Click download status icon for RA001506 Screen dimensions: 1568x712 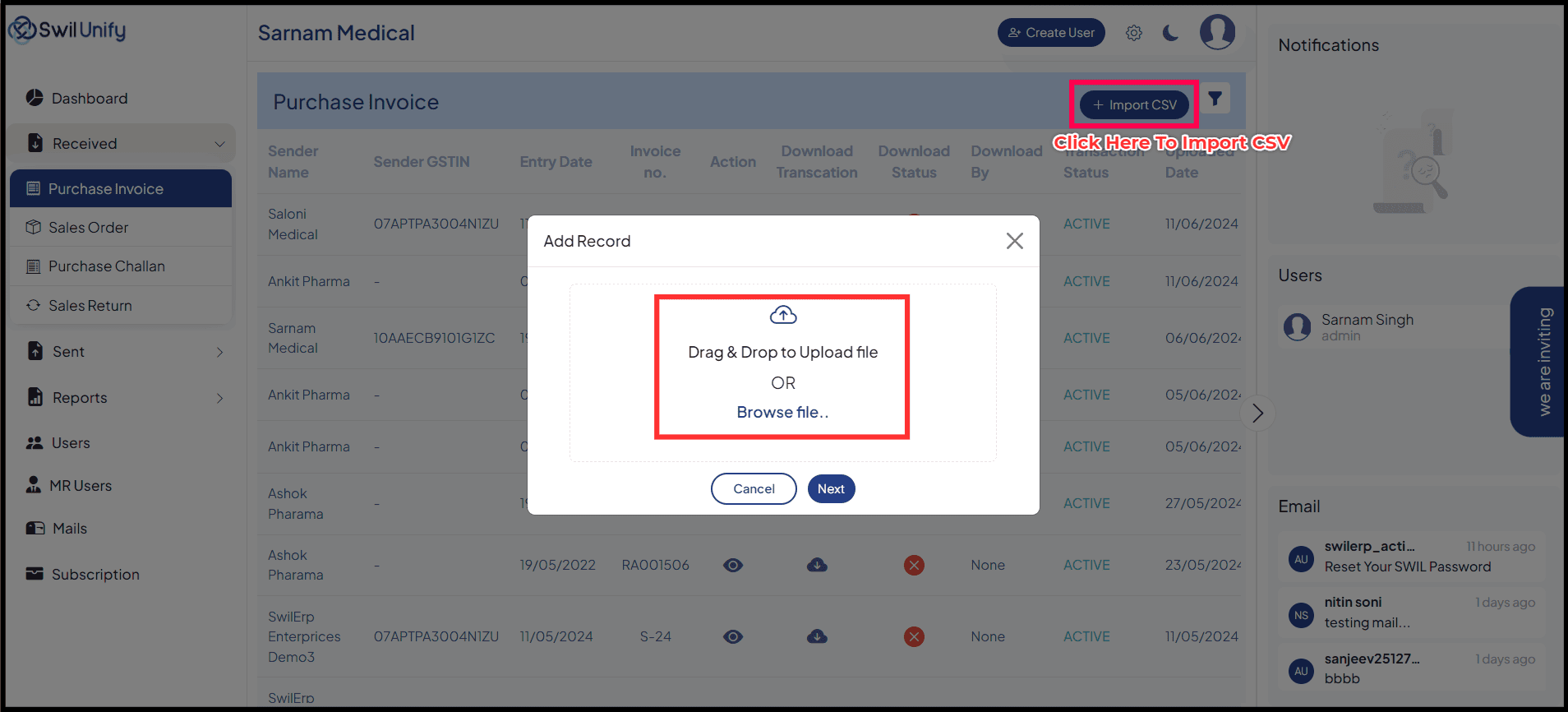click(x=914, y=565)
